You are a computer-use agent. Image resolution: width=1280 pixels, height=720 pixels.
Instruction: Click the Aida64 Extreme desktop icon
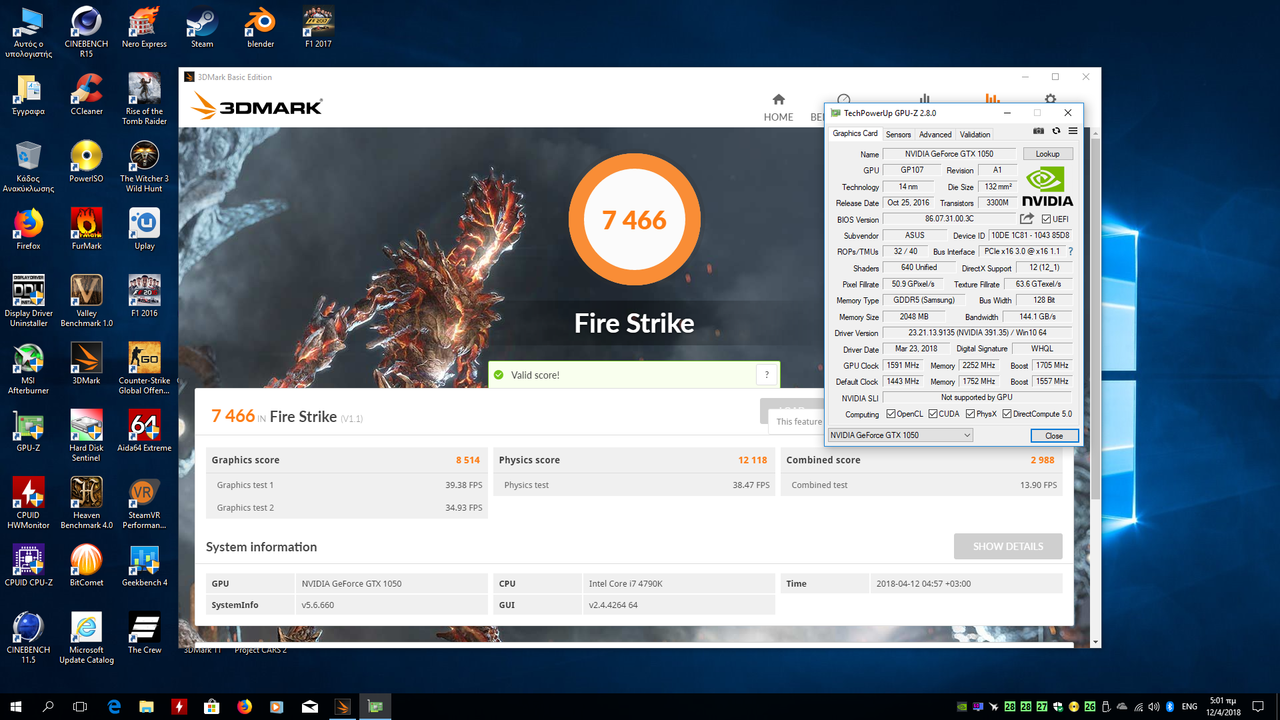144,432
